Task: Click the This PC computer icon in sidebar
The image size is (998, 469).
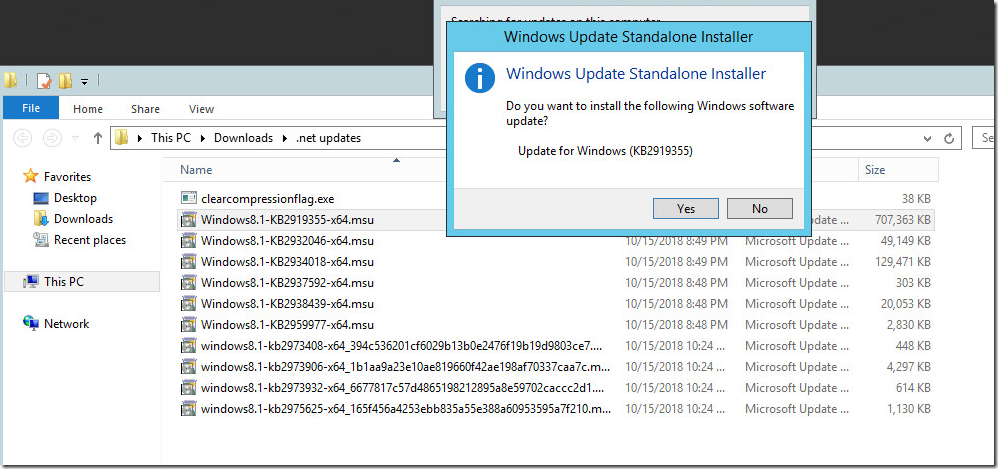Action: coord(30,281)
